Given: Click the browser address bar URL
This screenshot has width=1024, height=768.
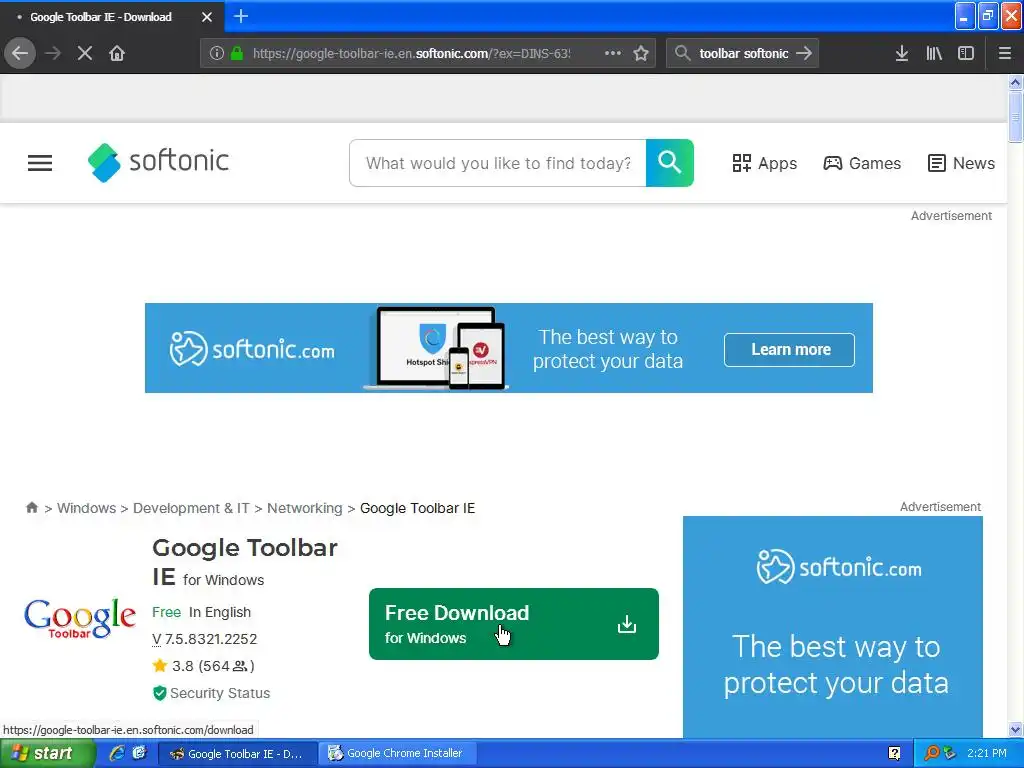Looking at the screenshot, I should coord(411,54).
